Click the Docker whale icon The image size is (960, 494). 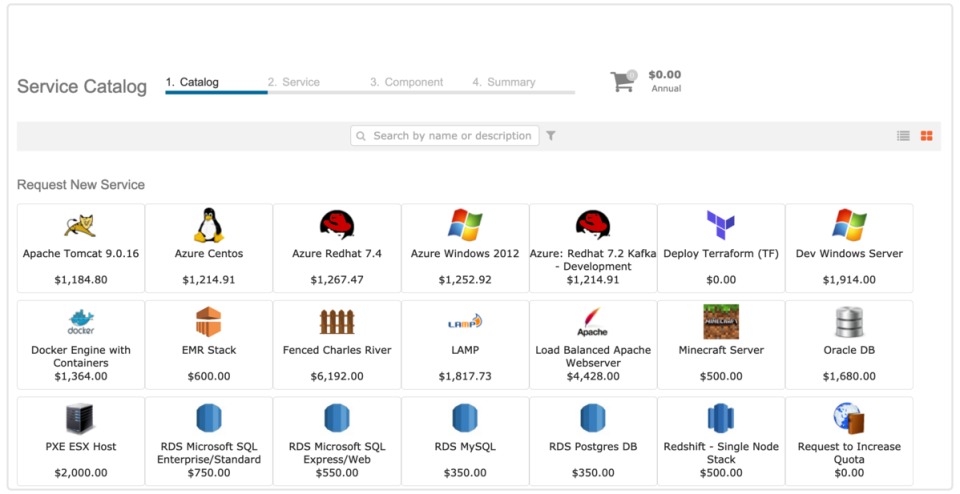[x=80, y=322]
